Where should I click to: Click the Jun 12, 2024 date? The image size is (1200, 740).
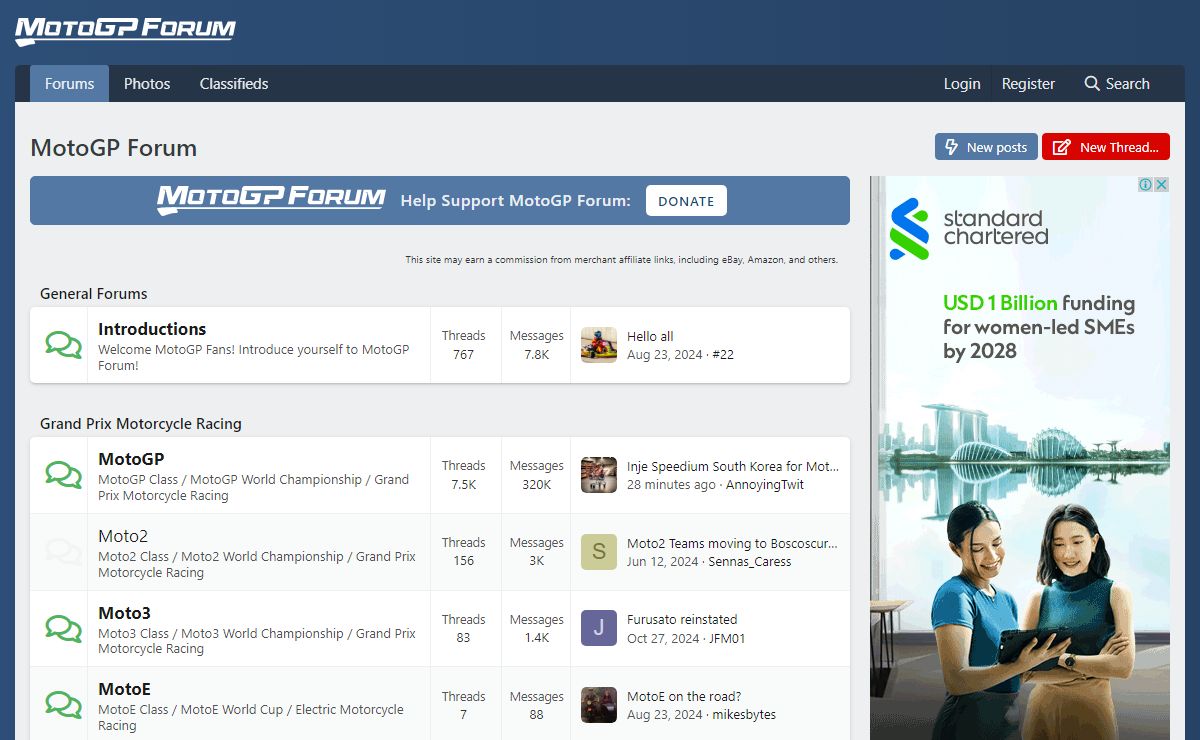click(663, 562)
